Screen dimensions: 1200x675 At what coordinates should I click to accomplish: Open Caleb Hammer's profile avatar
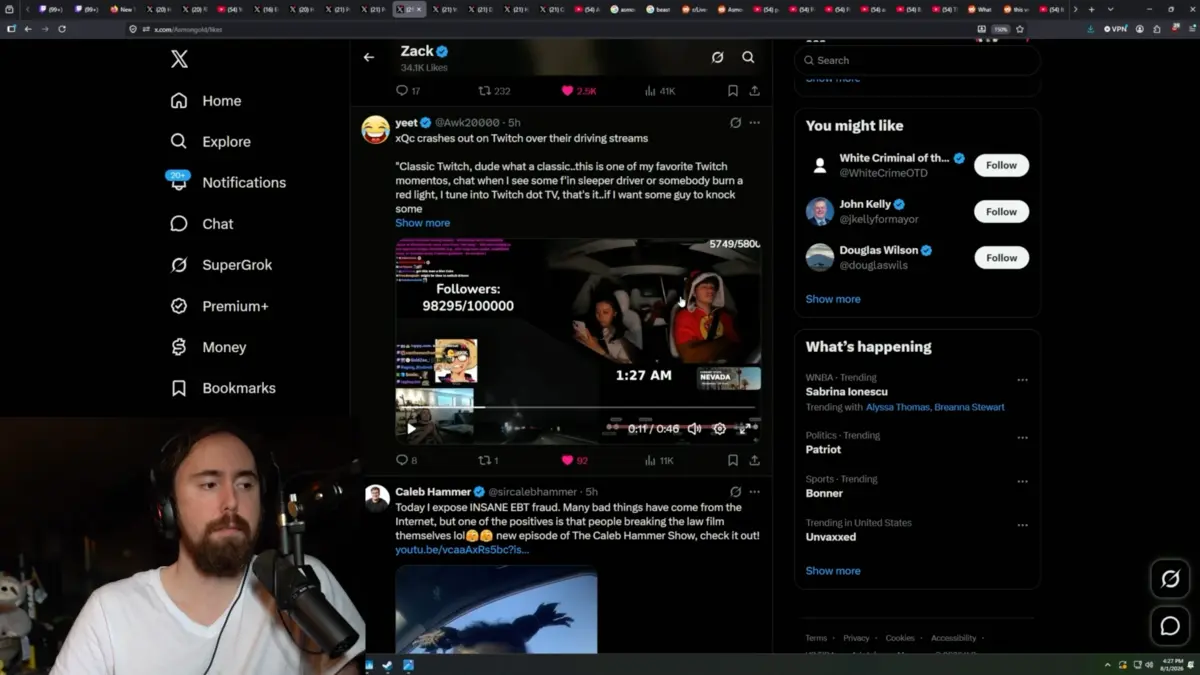tap(377, 497)
